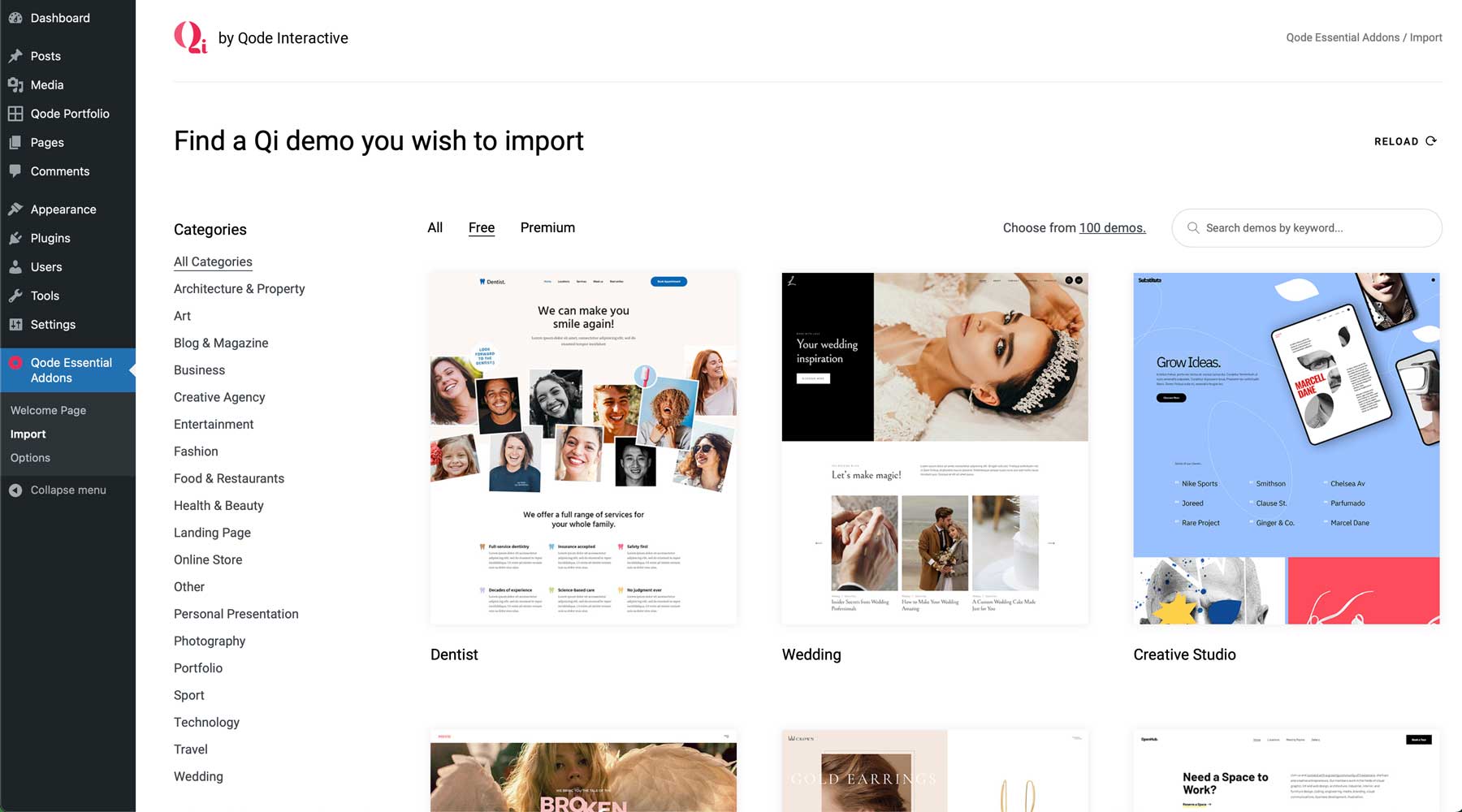Go to the Welcome Page submenu item
Image resolution: width=1462 pixels, height=812 pixels.
click(x=48, y=410)
